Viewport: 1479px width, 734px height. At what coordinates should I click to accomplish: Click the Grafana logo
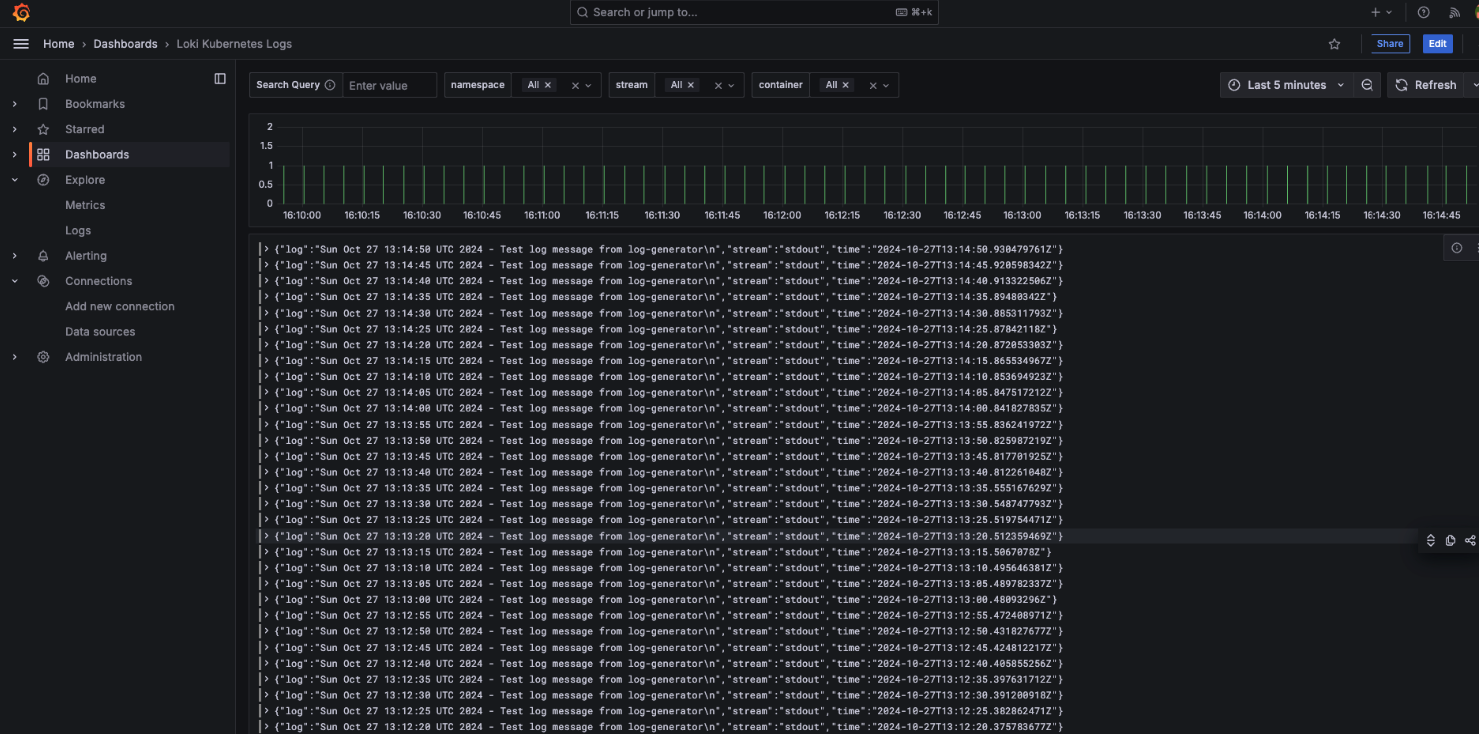coord(21,13)
